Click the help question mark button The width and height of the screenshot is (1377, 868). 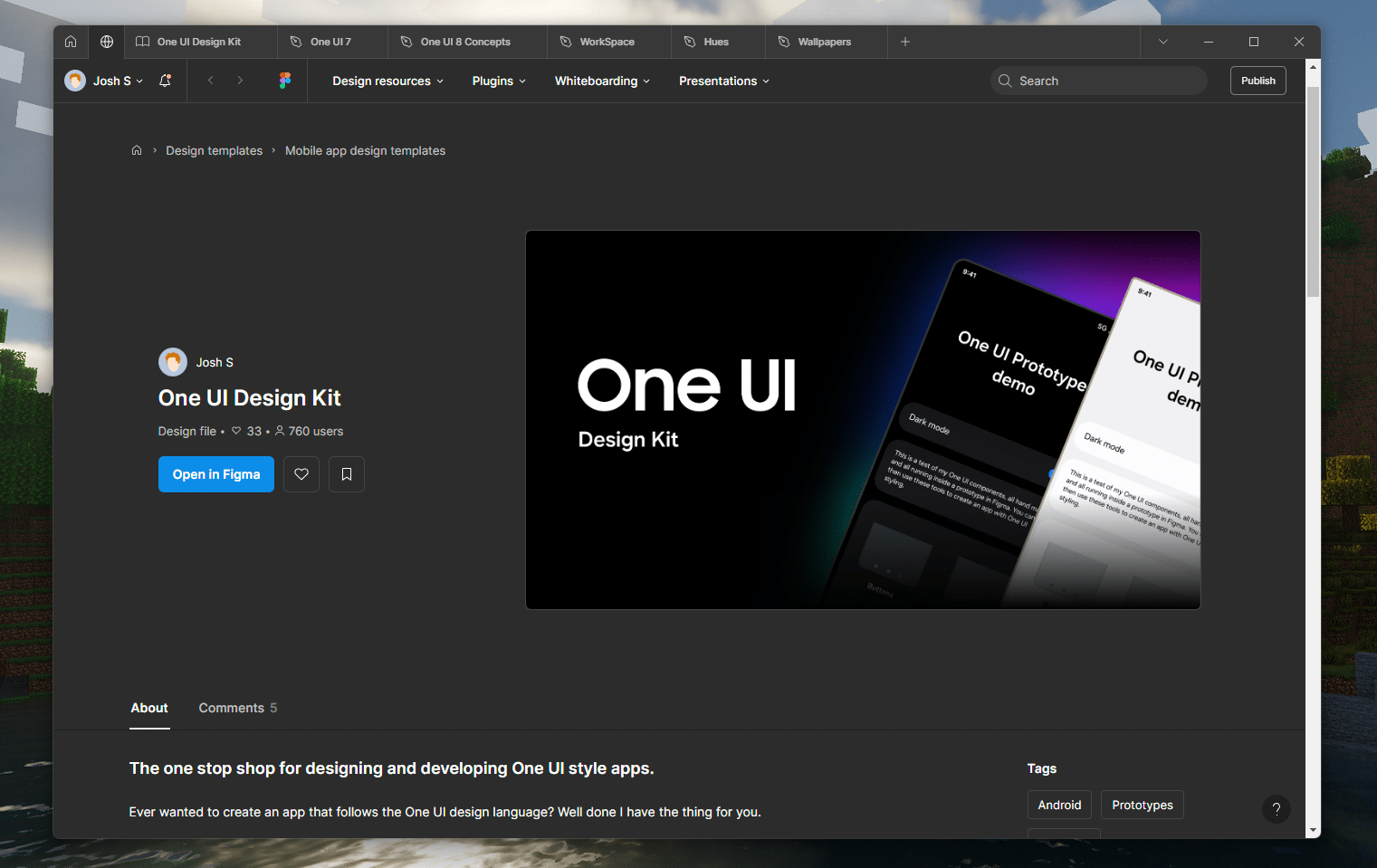pyautogui.click(x=1276, y=809)
